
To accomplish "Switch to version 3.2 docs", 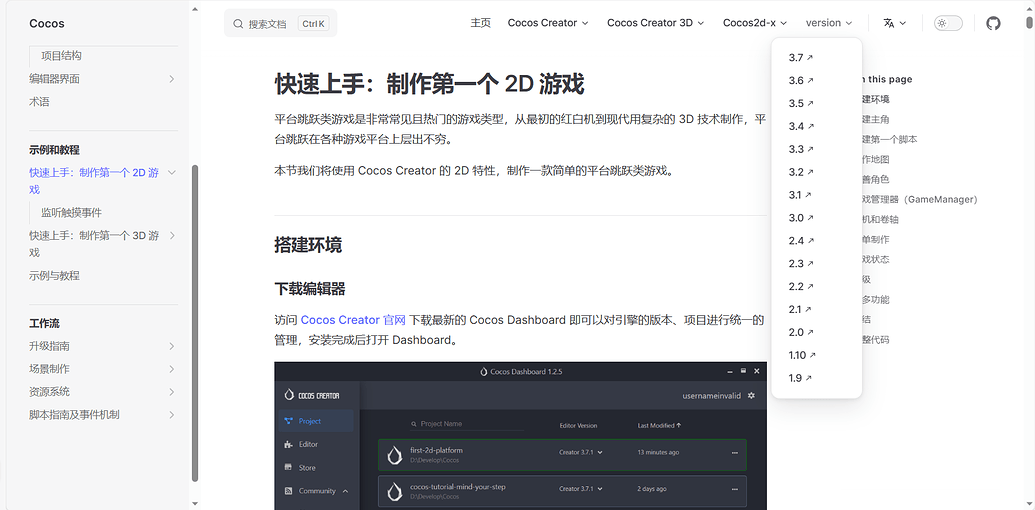I will (801, 172).
